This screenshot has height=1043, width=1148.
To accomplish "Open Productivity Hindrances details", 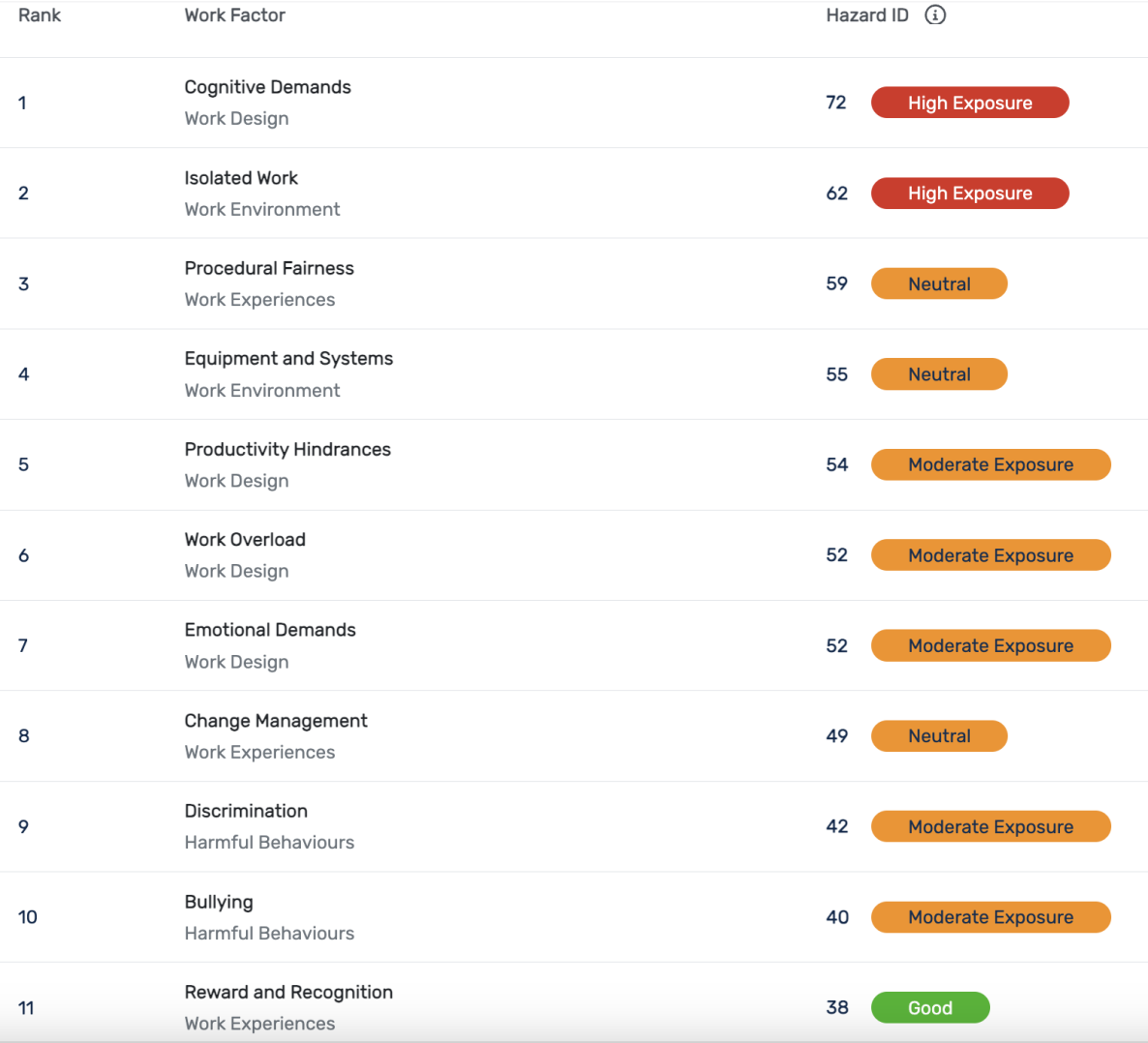I will pos(287,449).
